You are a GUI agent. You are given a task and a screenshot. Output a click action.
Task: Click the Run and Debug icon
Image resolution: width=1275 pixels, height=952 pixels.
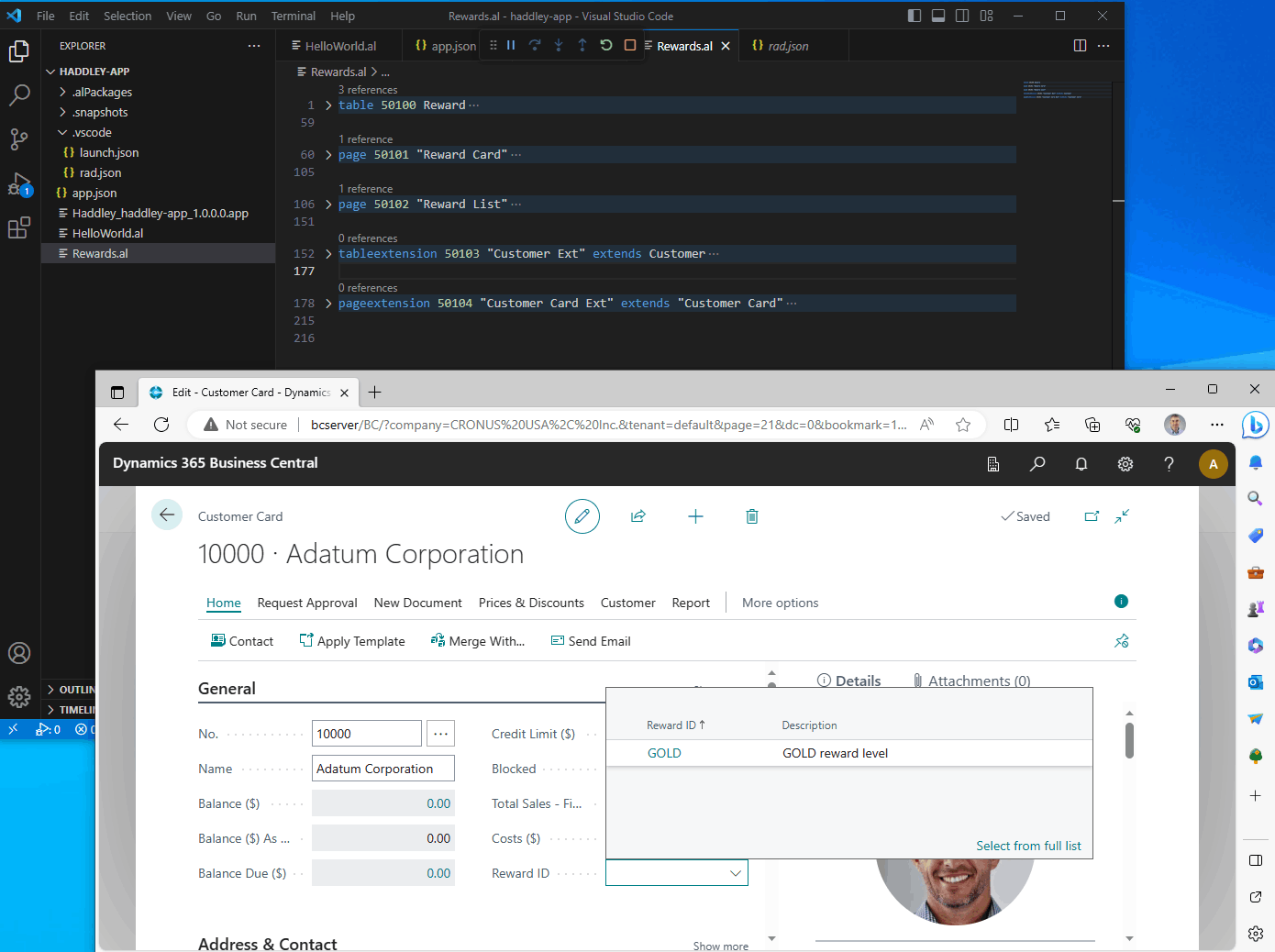click(19, 184)
